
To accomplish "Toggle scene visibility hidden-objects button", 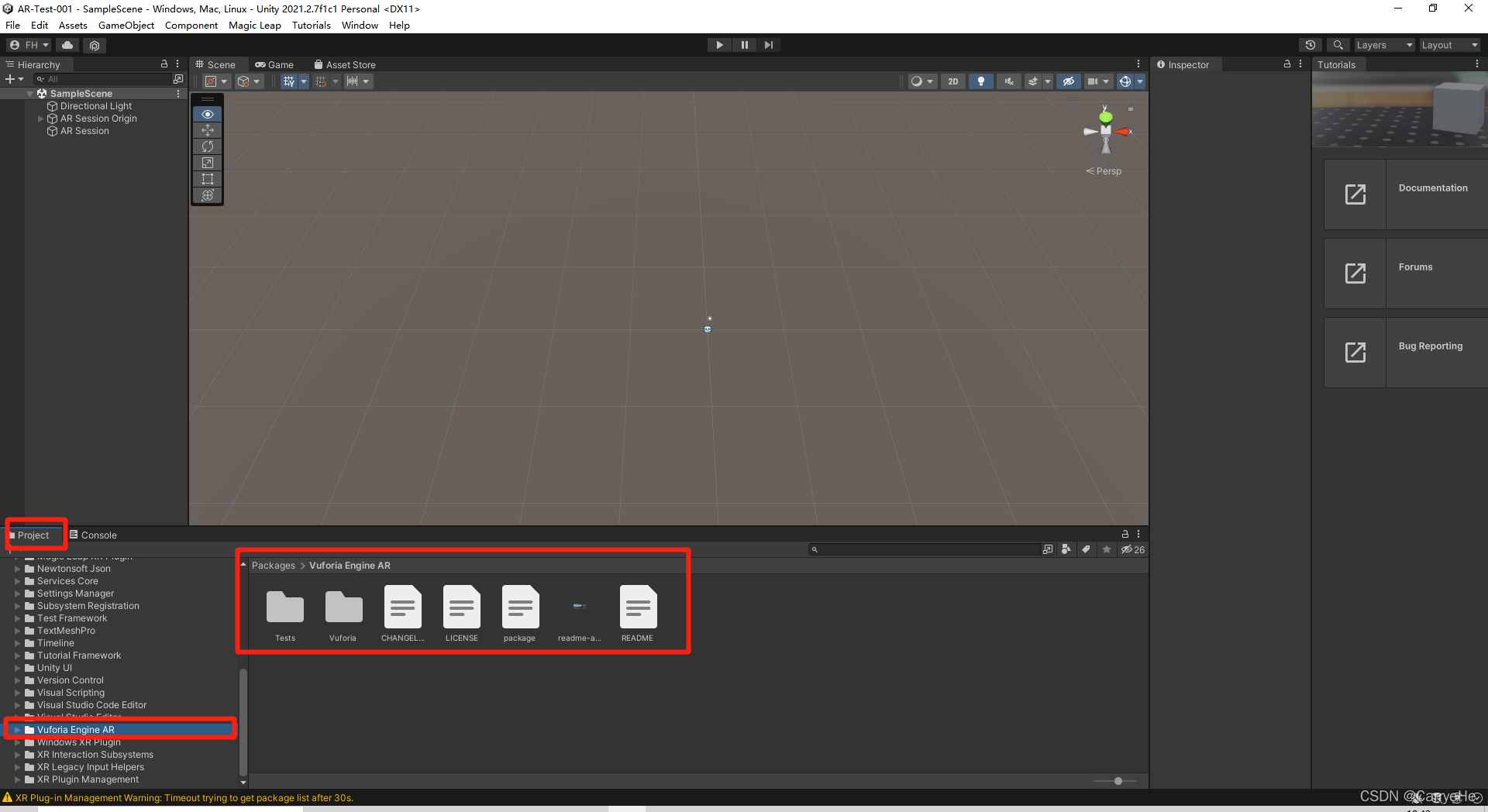I will coord(1069,81).
